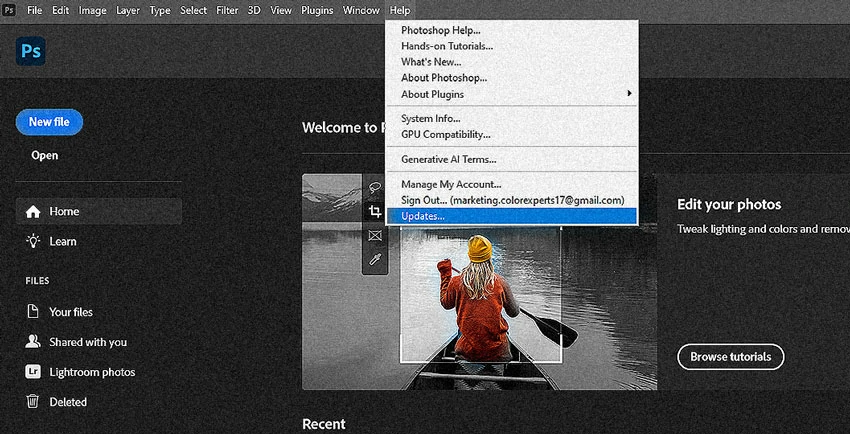Viewport: 850px width, 434px height.
Task: Click the Recent section heading
Action: coord(324,424)
